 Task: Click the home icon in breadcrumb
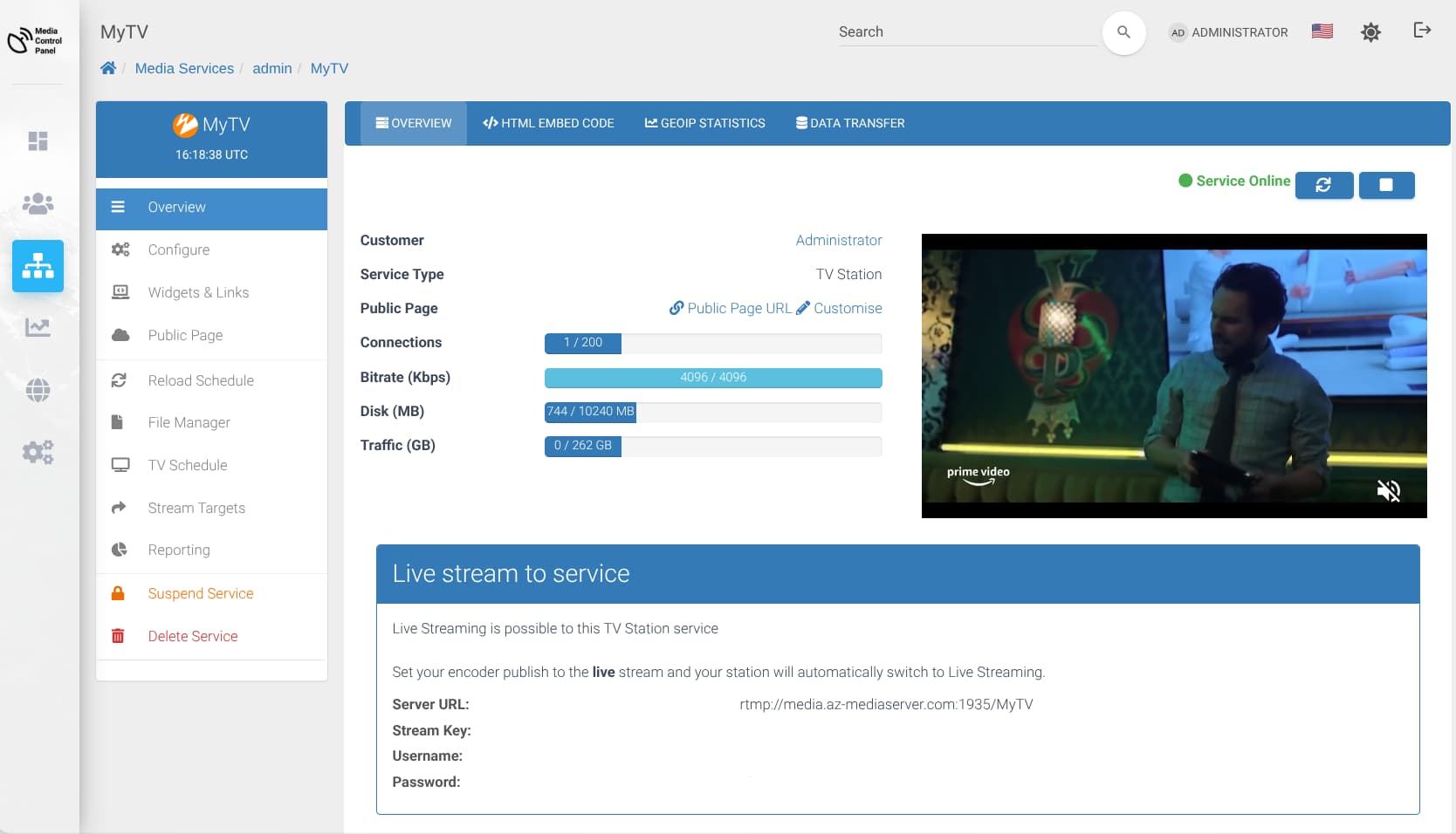point(108,68)
